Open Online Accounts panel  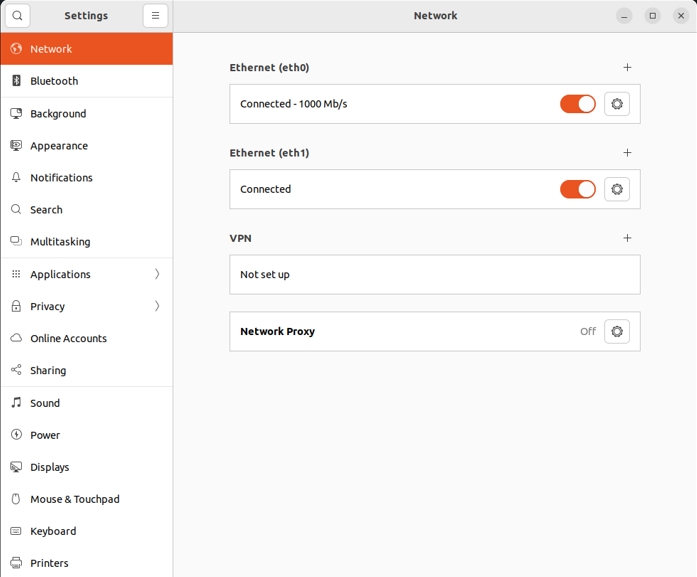[x=87, y=338]
